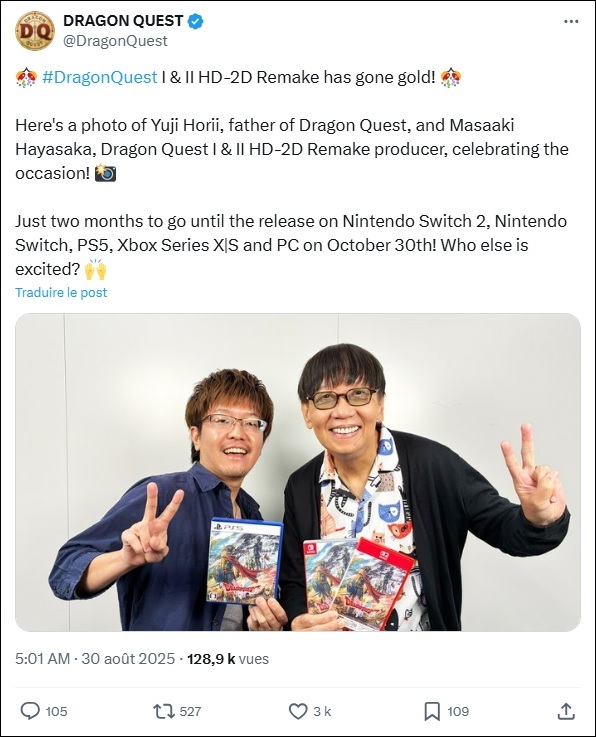Screen dimensions: 596x737
Task: Open the 5:01 AM timestamp link
Action: pos(42,659)
